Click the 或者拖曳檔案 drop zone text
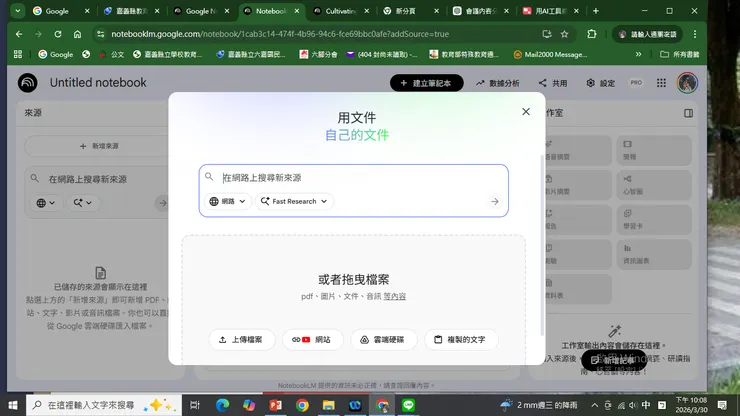Screen dimensions: 740x416 (x=353, y=280)
